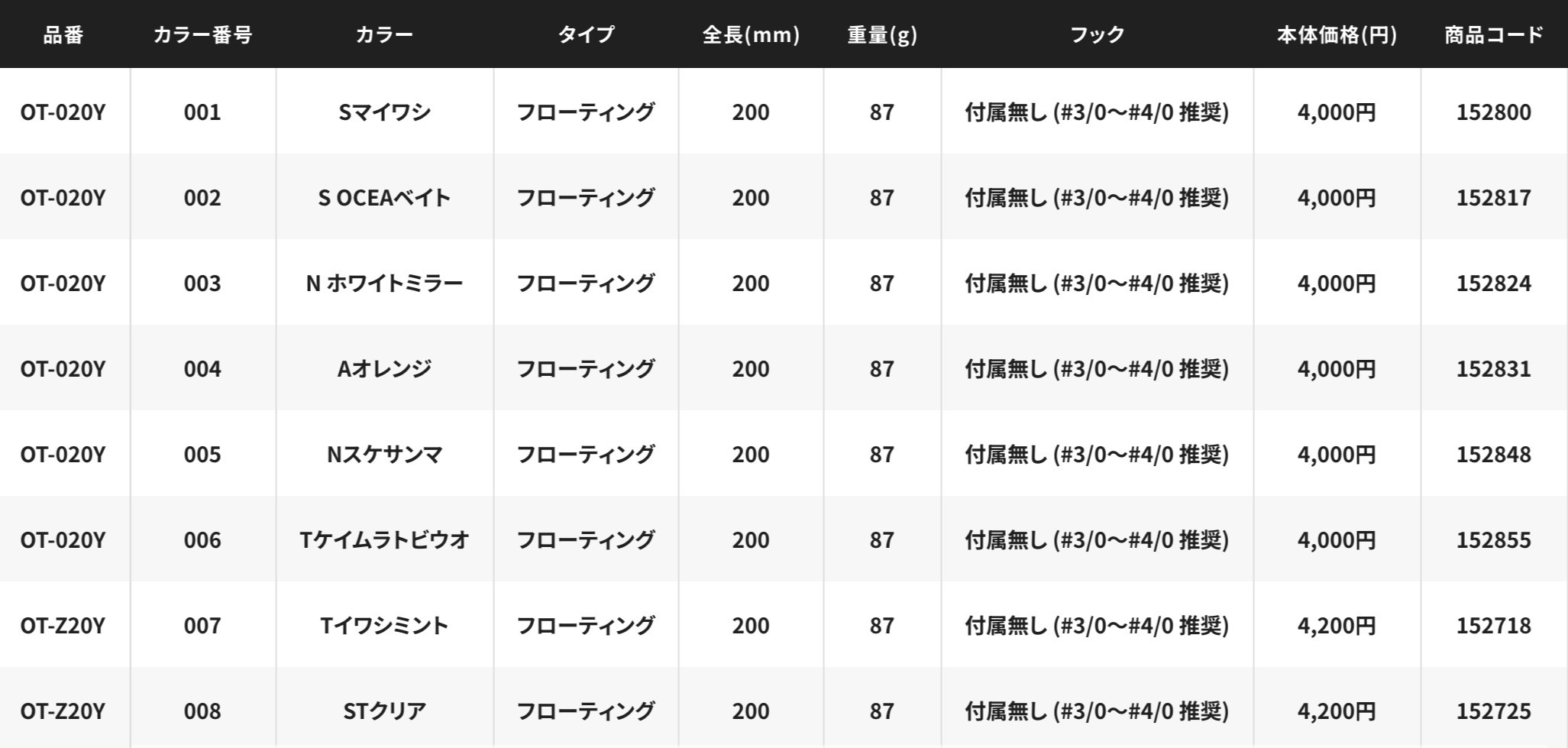Click the Tイワシミント color name
Viewport: 1568px width, 748px height.
tap(384, 626)
